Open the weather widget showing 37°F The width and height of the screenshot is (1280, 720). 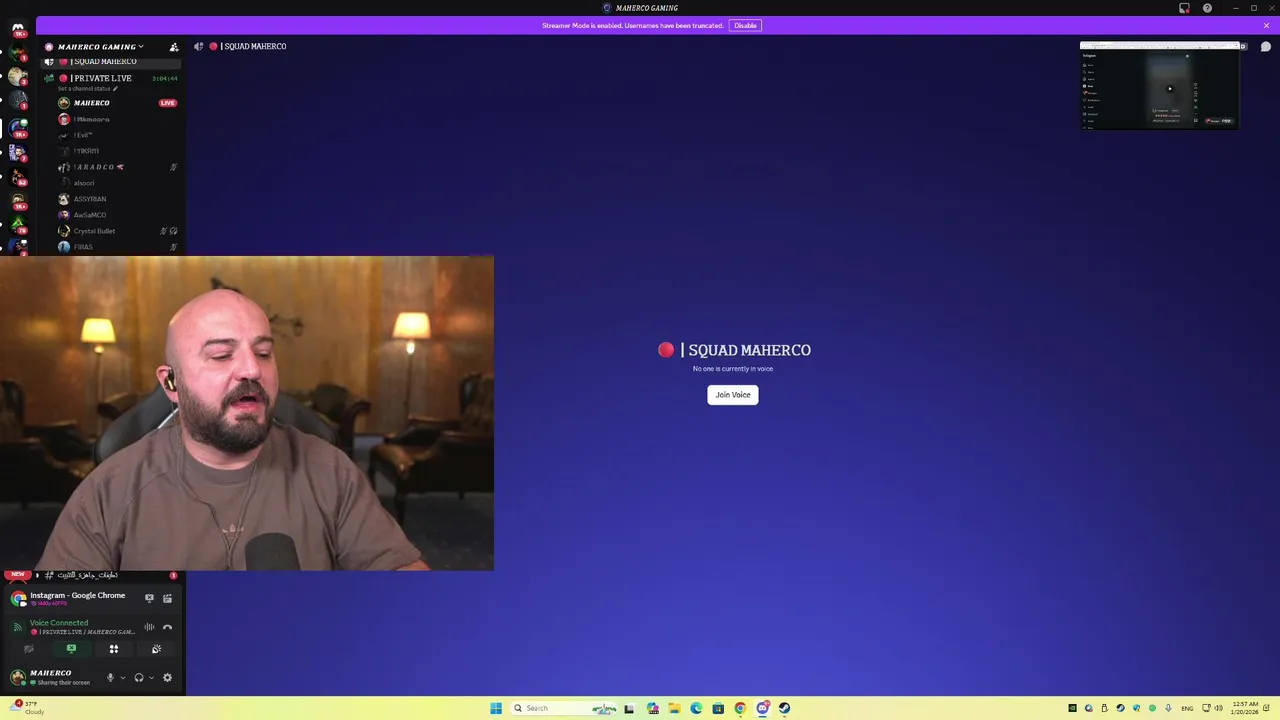pyautogui.click(x=27, y=707)
